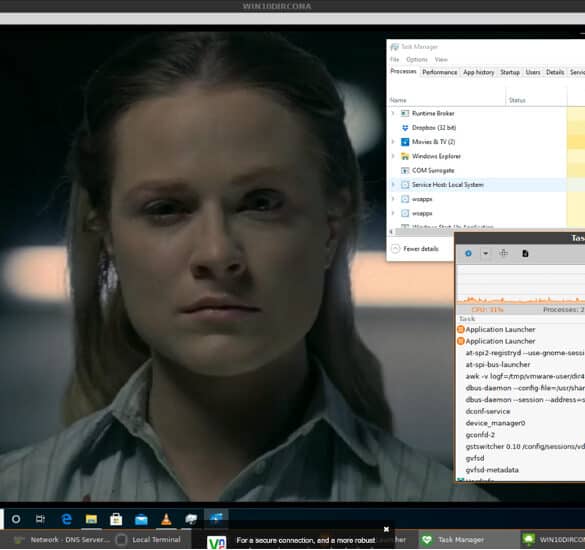This screenshot has height=550, width=585.
Task: Switch to the Startup tab
Action: tap(510, 72)
